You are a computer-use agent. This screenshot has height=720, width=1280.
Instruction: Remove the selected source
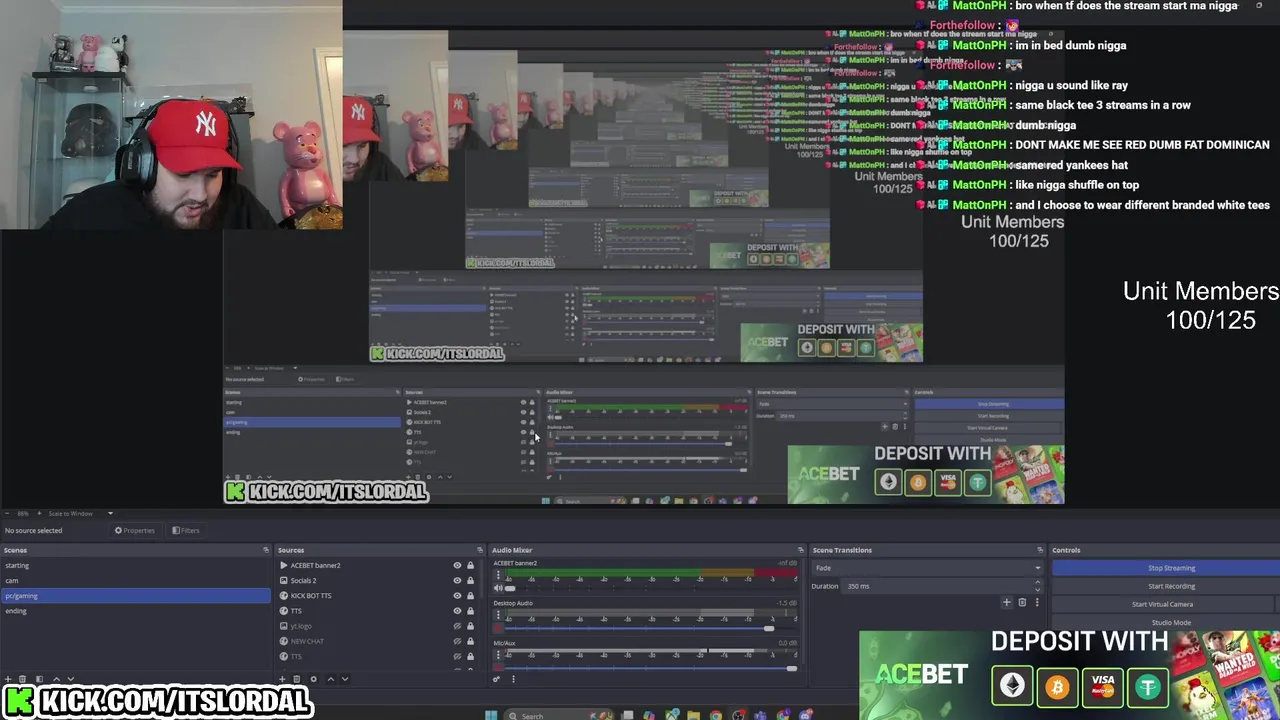[x=297, y=679]
